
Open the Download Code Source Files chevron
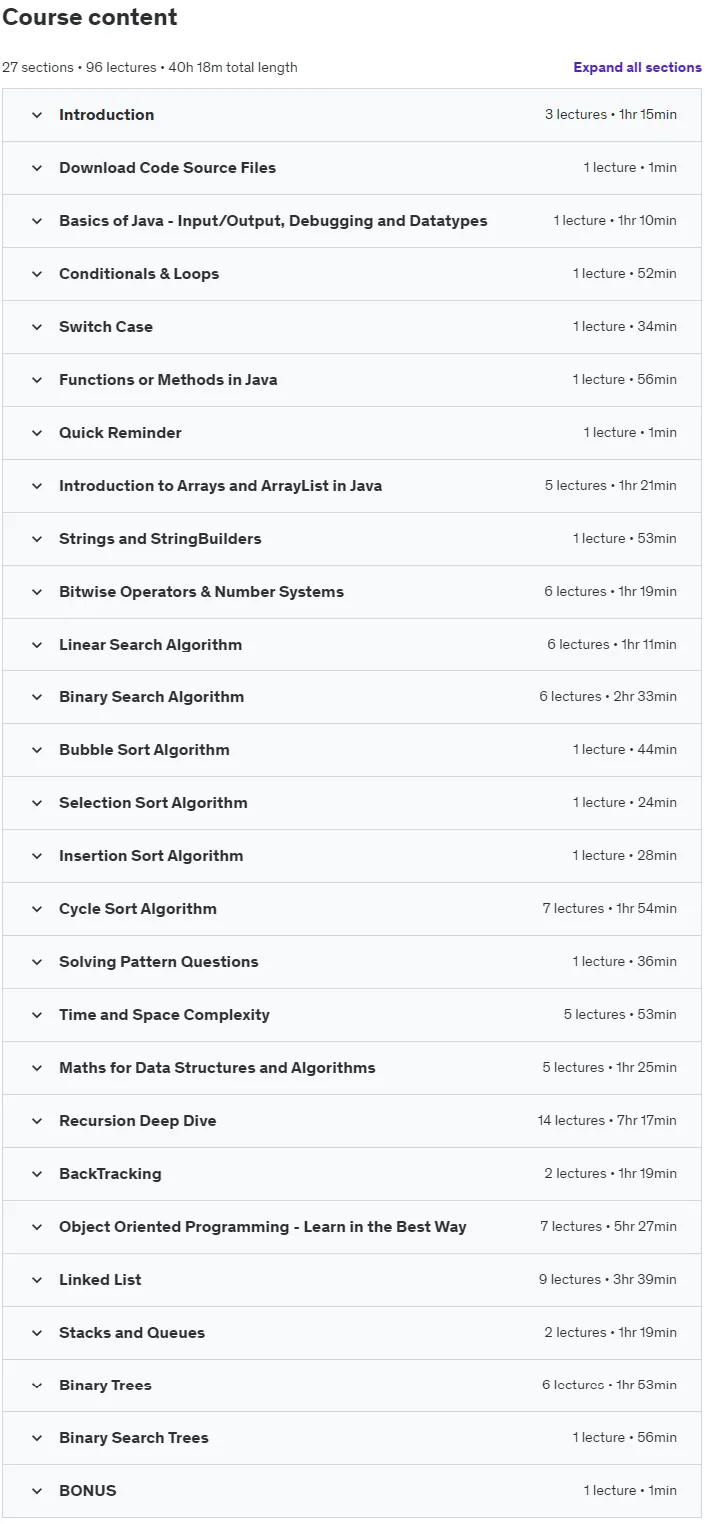click(x=37, y=168)
